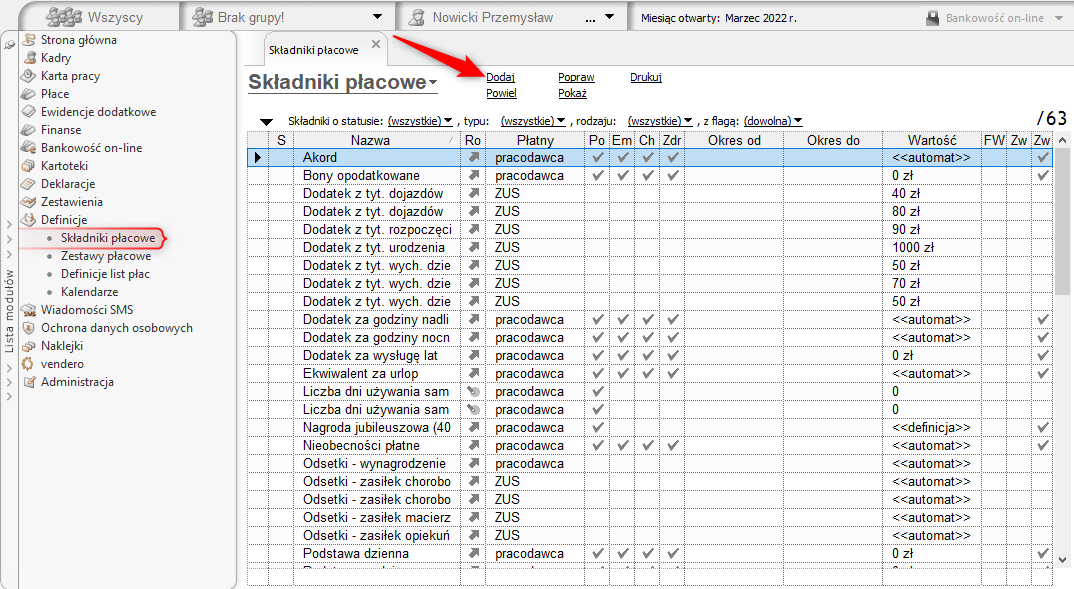
Task: Open rodzaju filter (wszystkie) dropdown
Action: (x=660, y=121)
